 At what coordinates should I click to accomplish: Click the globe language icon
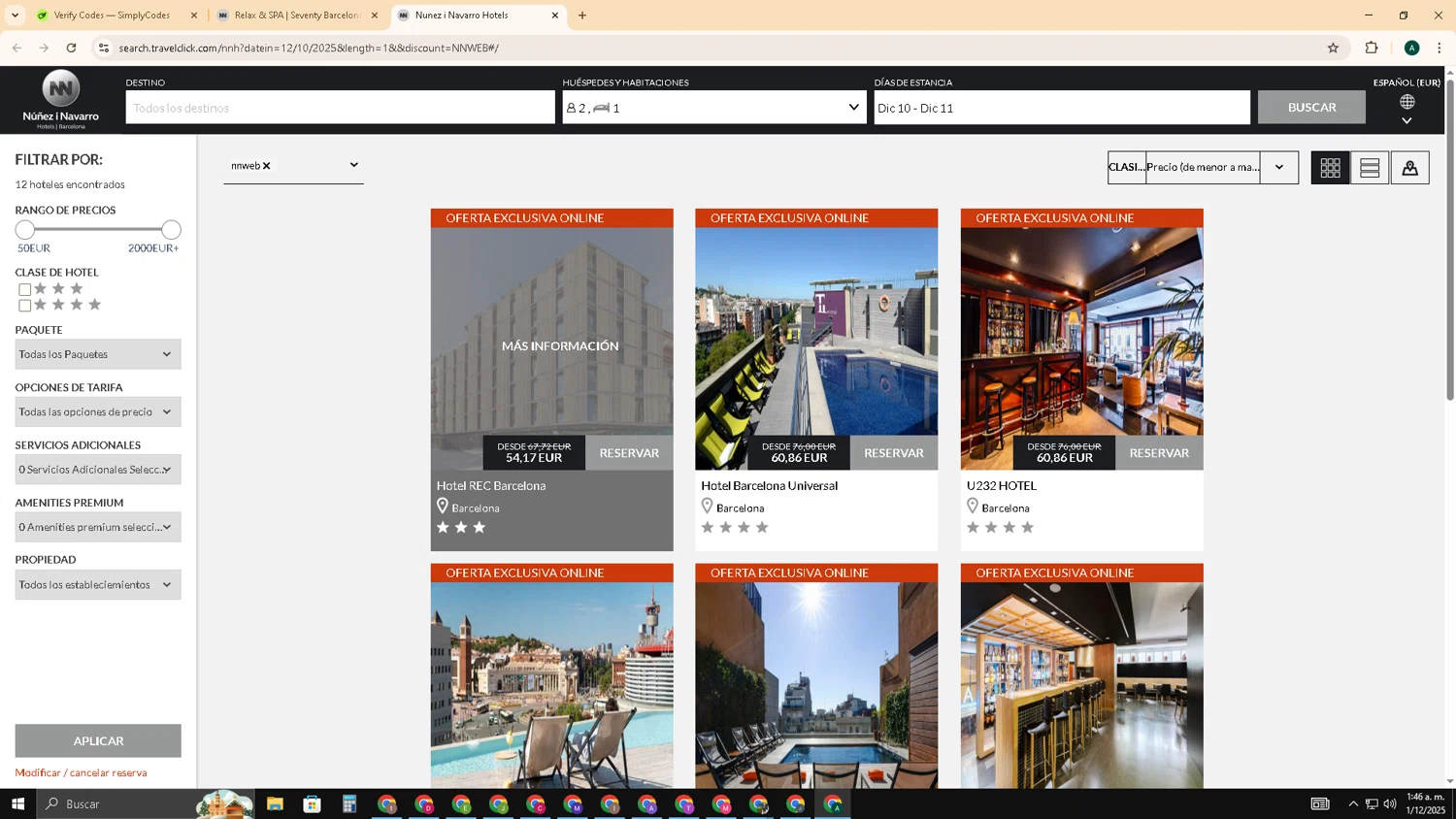coord(1406,102)
